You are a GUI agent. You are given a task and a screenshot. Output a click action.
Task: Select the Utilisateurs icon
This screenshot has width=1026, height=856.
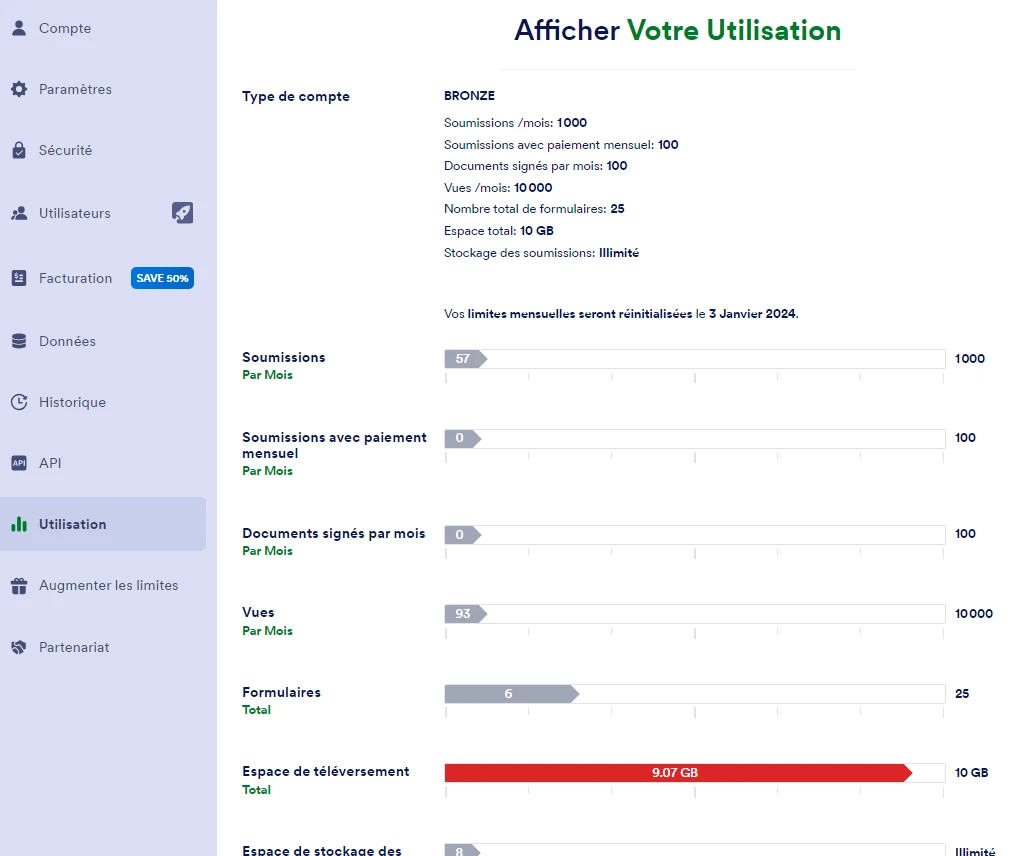pos(20,213)
